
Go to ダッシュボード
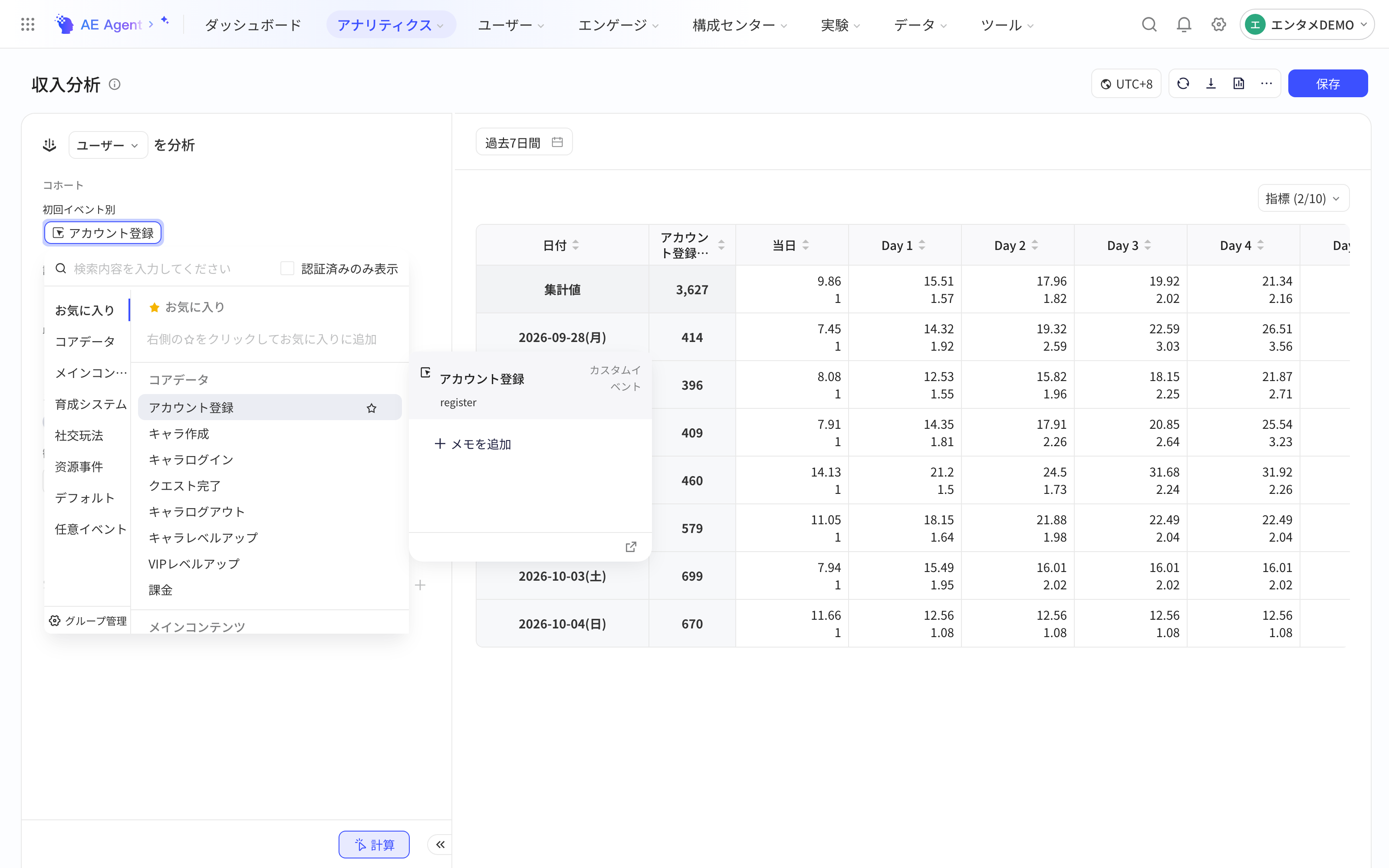(253, 25)
